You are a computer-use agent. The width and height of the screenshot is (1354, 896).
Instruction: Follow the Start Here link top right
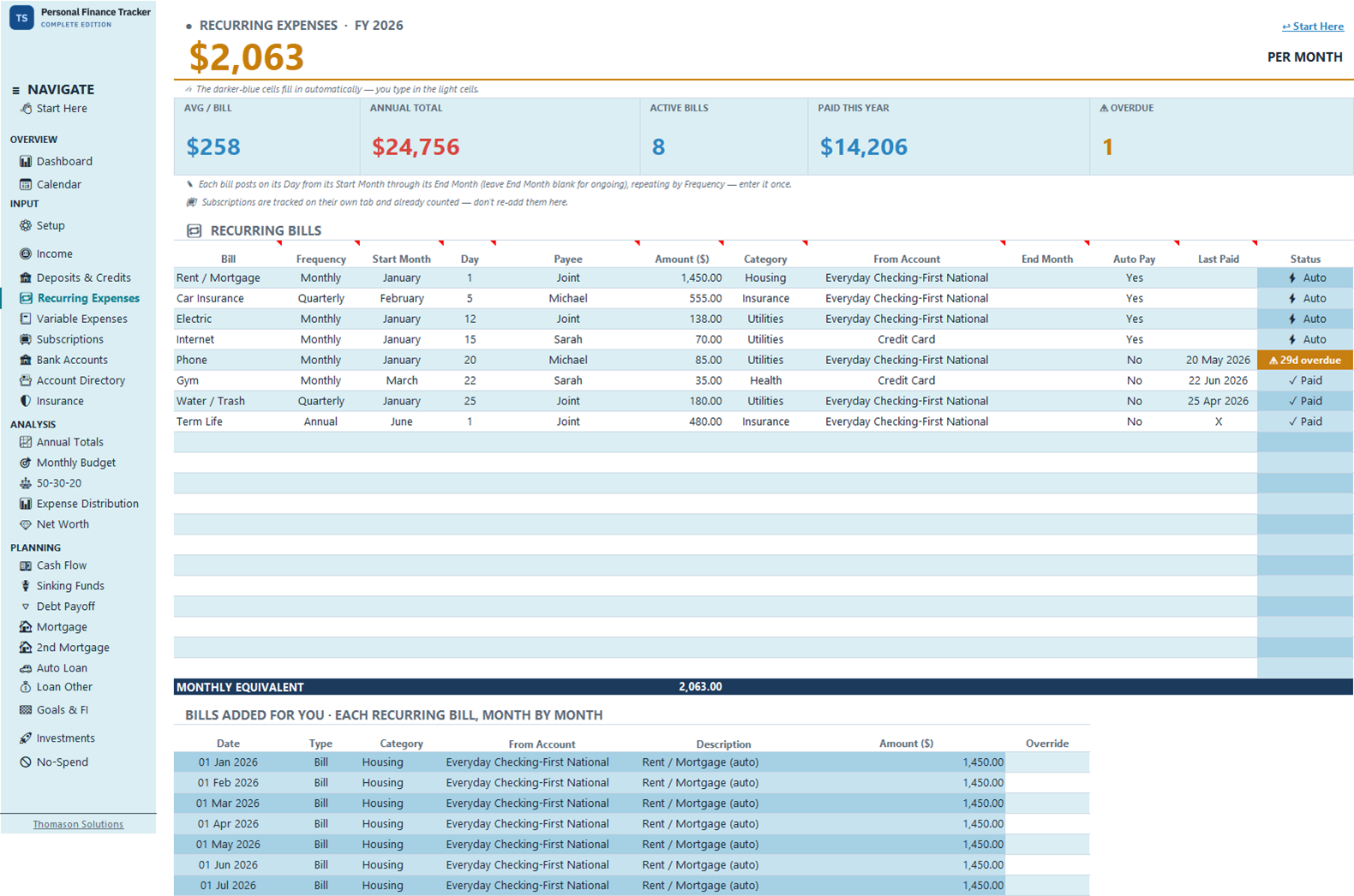coord(1313,27)
